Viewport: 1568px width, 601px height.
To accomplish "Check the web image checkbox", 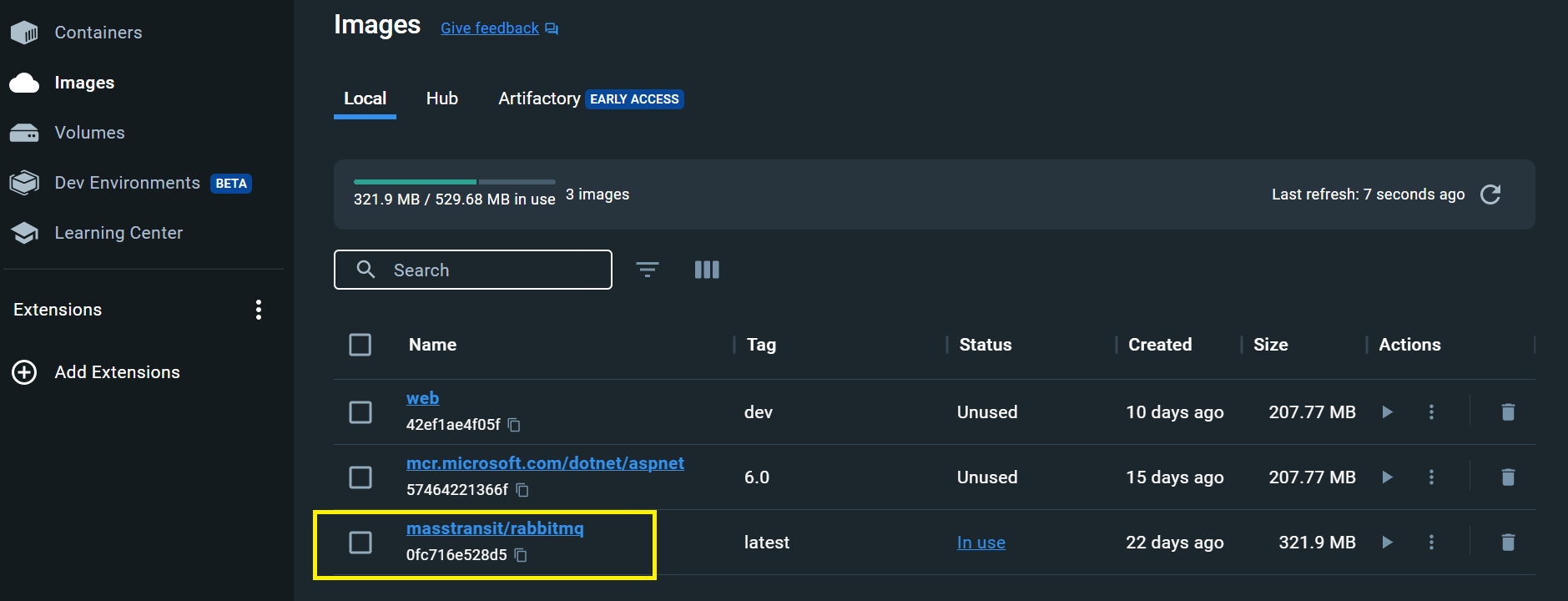I will (360, 412).
